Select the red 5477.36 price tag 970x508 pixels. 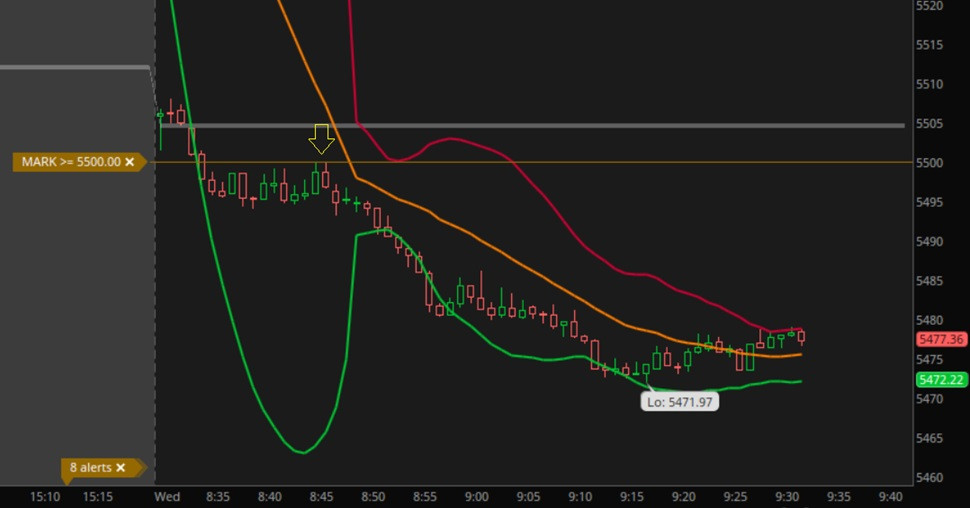point(941,339)
